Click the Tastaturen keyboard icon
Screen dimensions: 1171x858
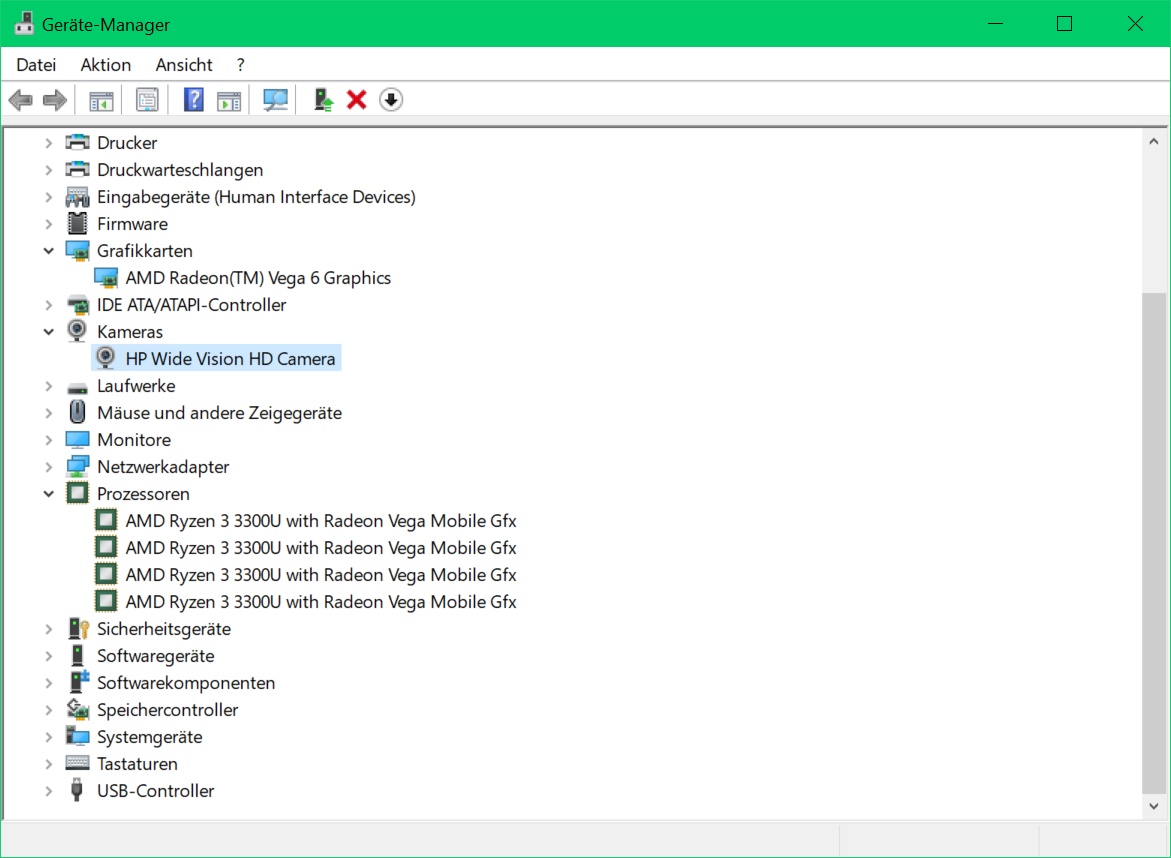(x=78, y=762)
